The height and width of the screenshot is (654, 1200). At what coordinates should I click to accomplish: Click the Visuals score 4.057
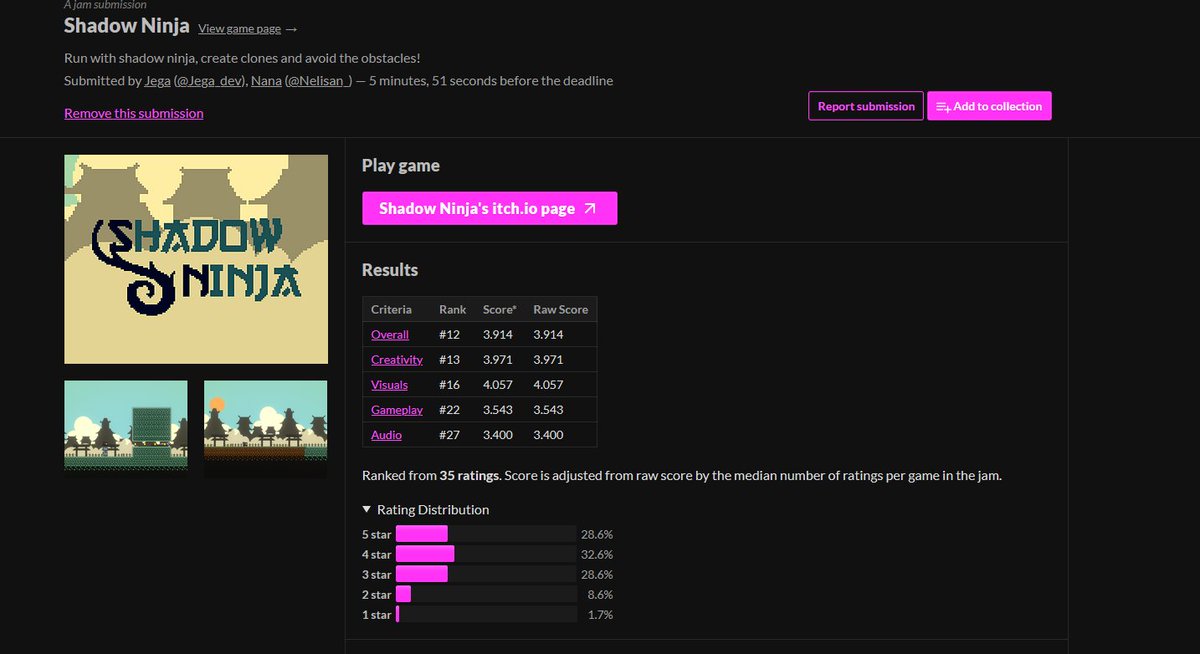point(498,385)
